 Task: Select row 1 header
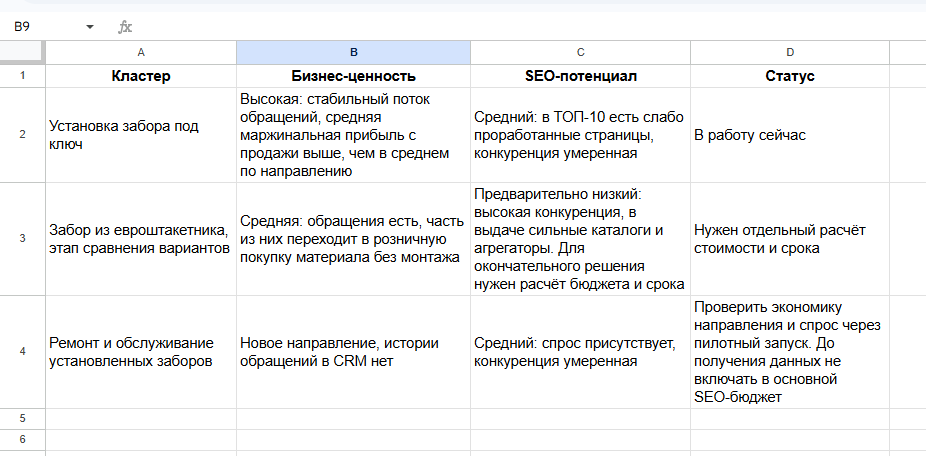coord(22,76)
